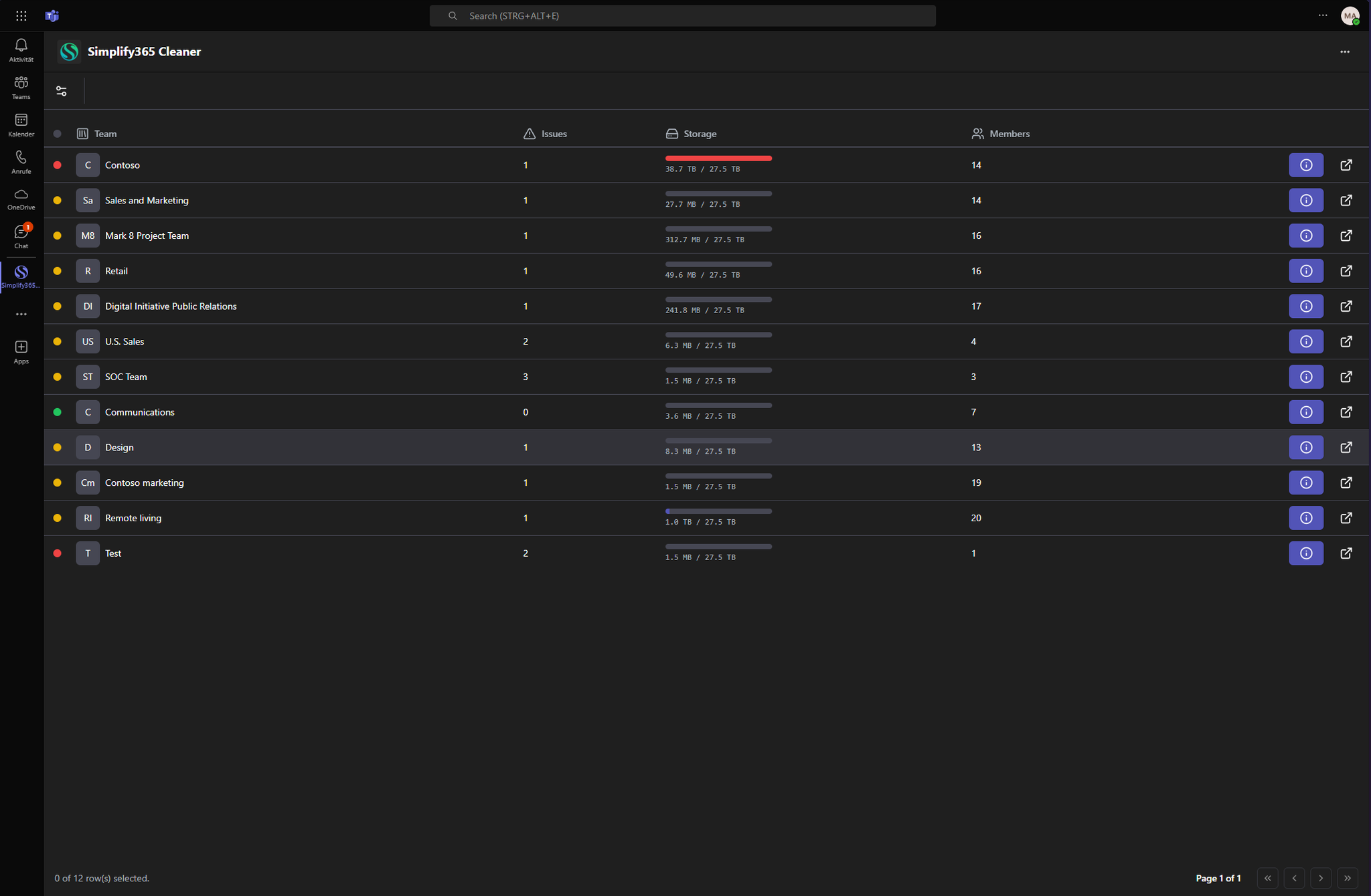The image size is (1371, 896).
Task: Click the 38.7 TB / 27.5 TB value
Action: pyautogui.click(x=702, y=169)
